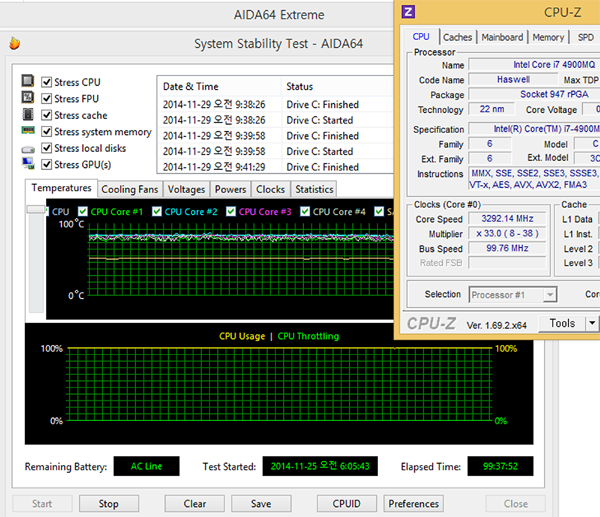Click the Date & Time column header

point(219,86)
